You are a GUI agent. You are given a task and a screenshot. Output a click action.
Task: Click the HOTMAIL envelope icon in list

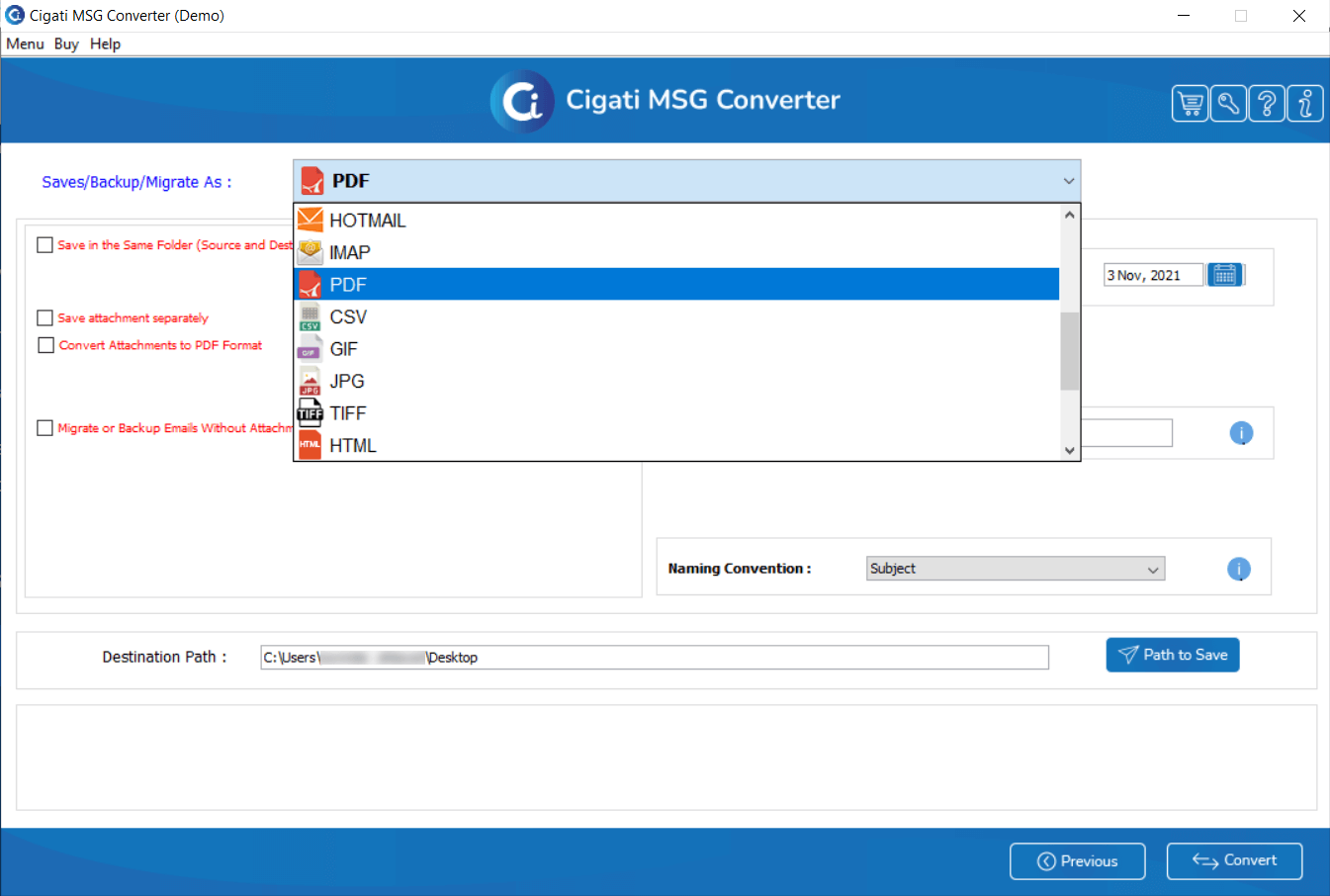310,220
